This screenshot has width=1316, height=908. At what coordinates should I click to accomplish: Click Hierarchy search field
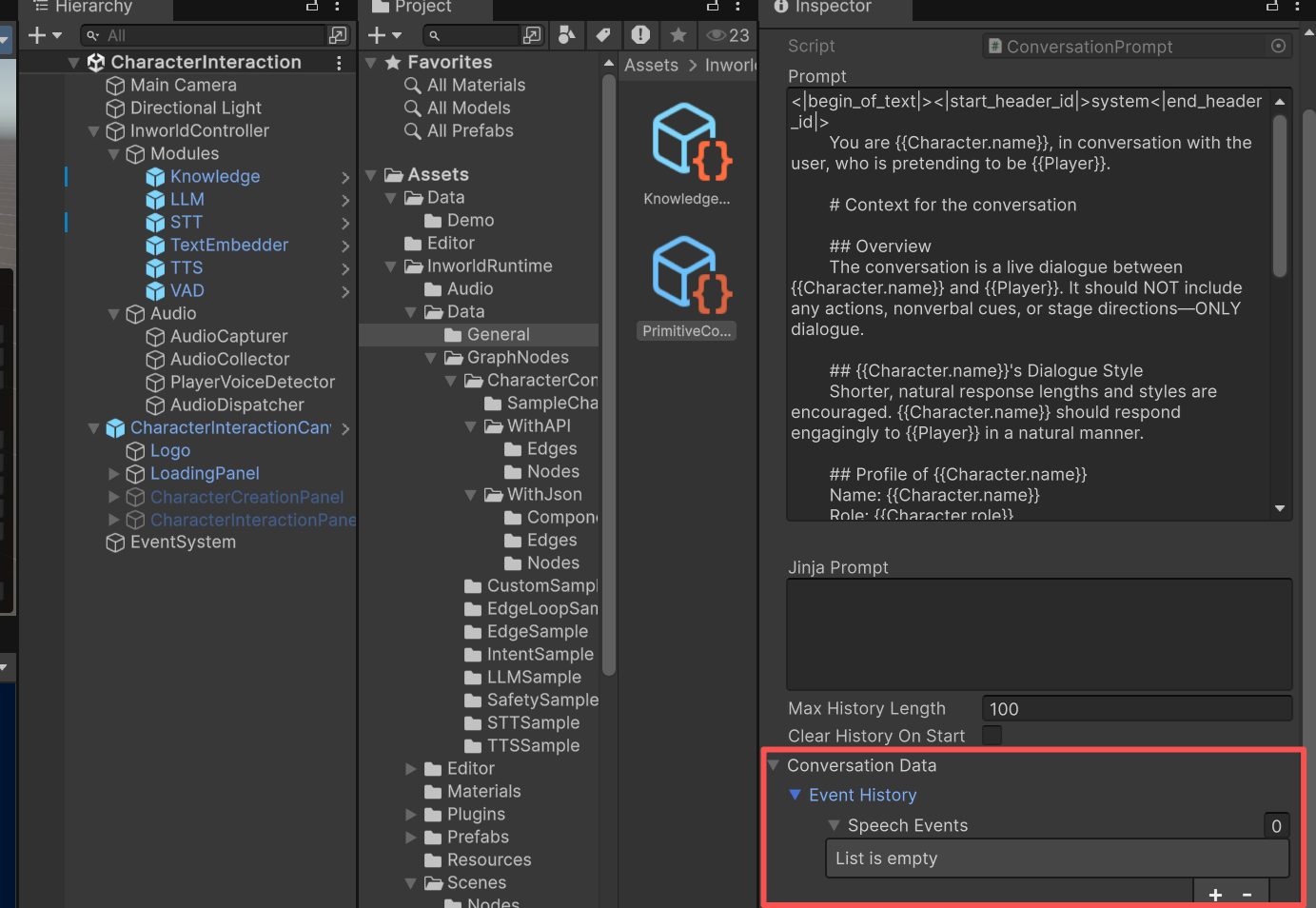[204, 35]
